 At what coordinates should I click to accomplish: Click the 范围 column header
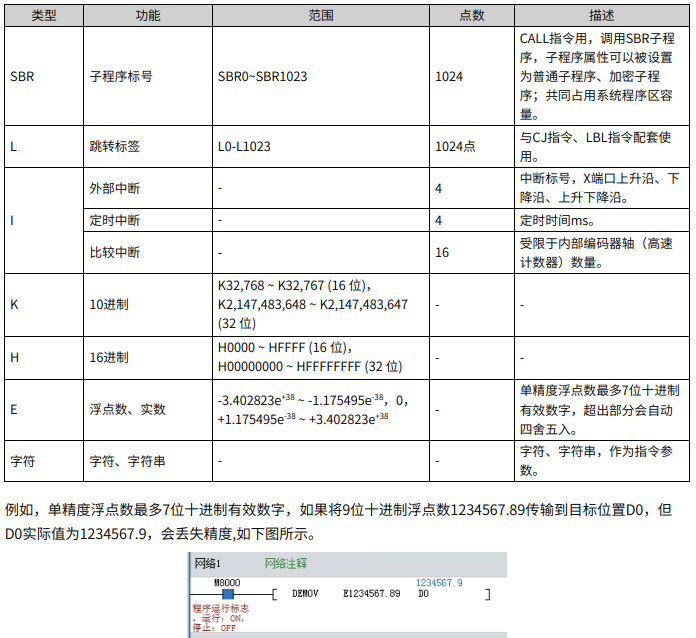(320, 16)
